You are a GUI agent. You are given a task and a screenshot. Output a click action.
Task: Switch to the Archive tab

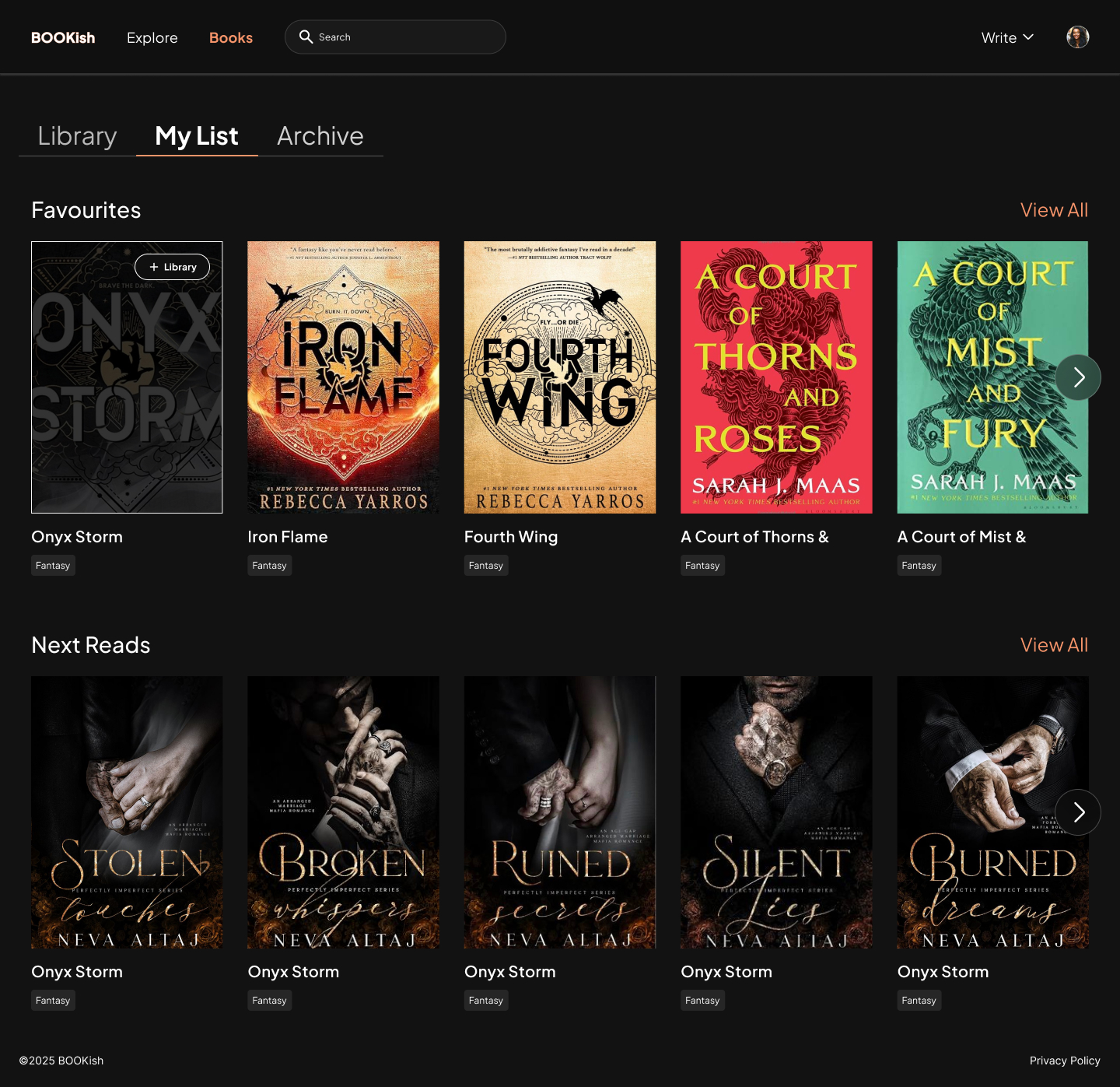(x=320, y=136)
